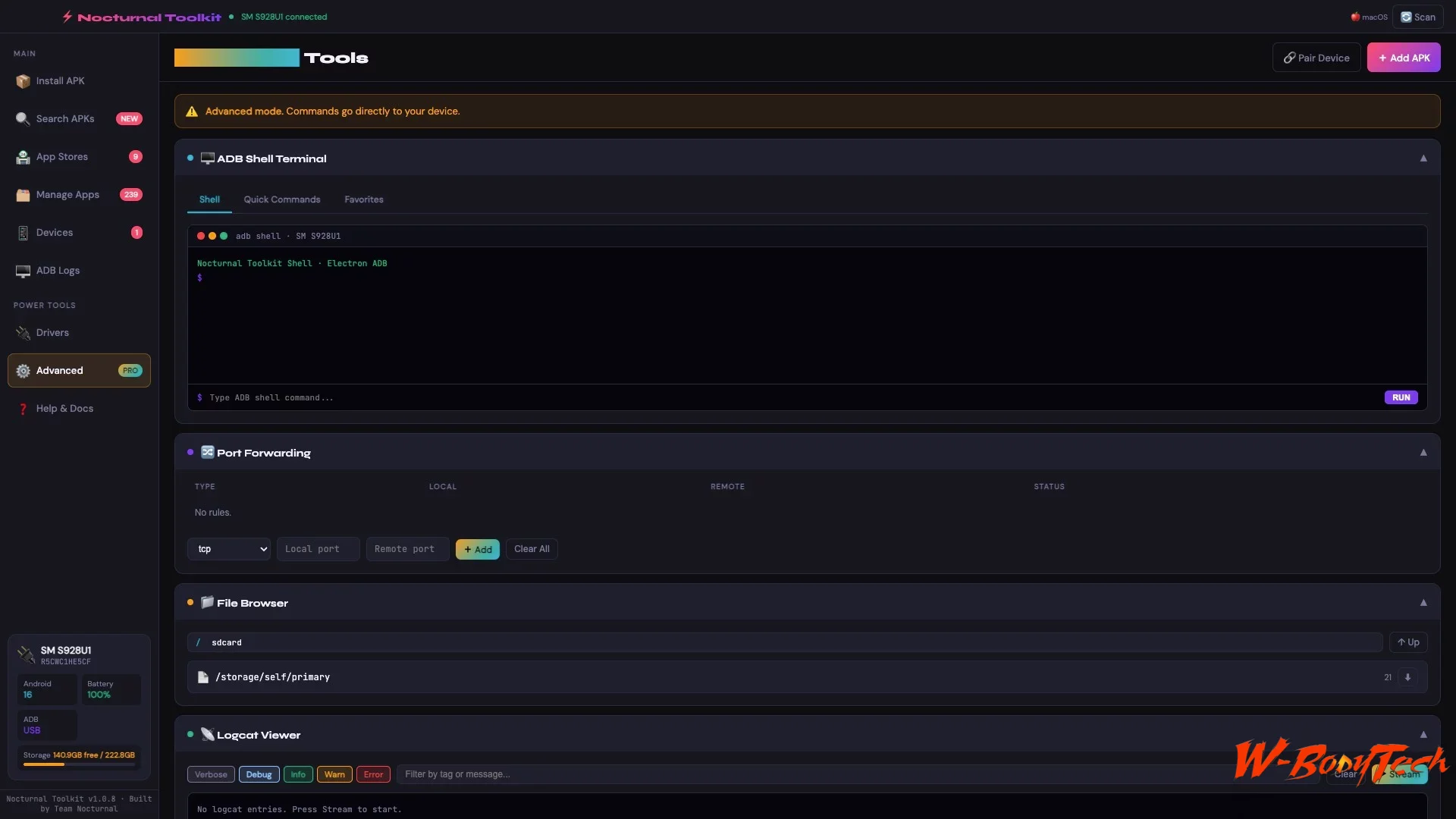Collapse the Logcat Viewer panel

[x=1423, y=735]
